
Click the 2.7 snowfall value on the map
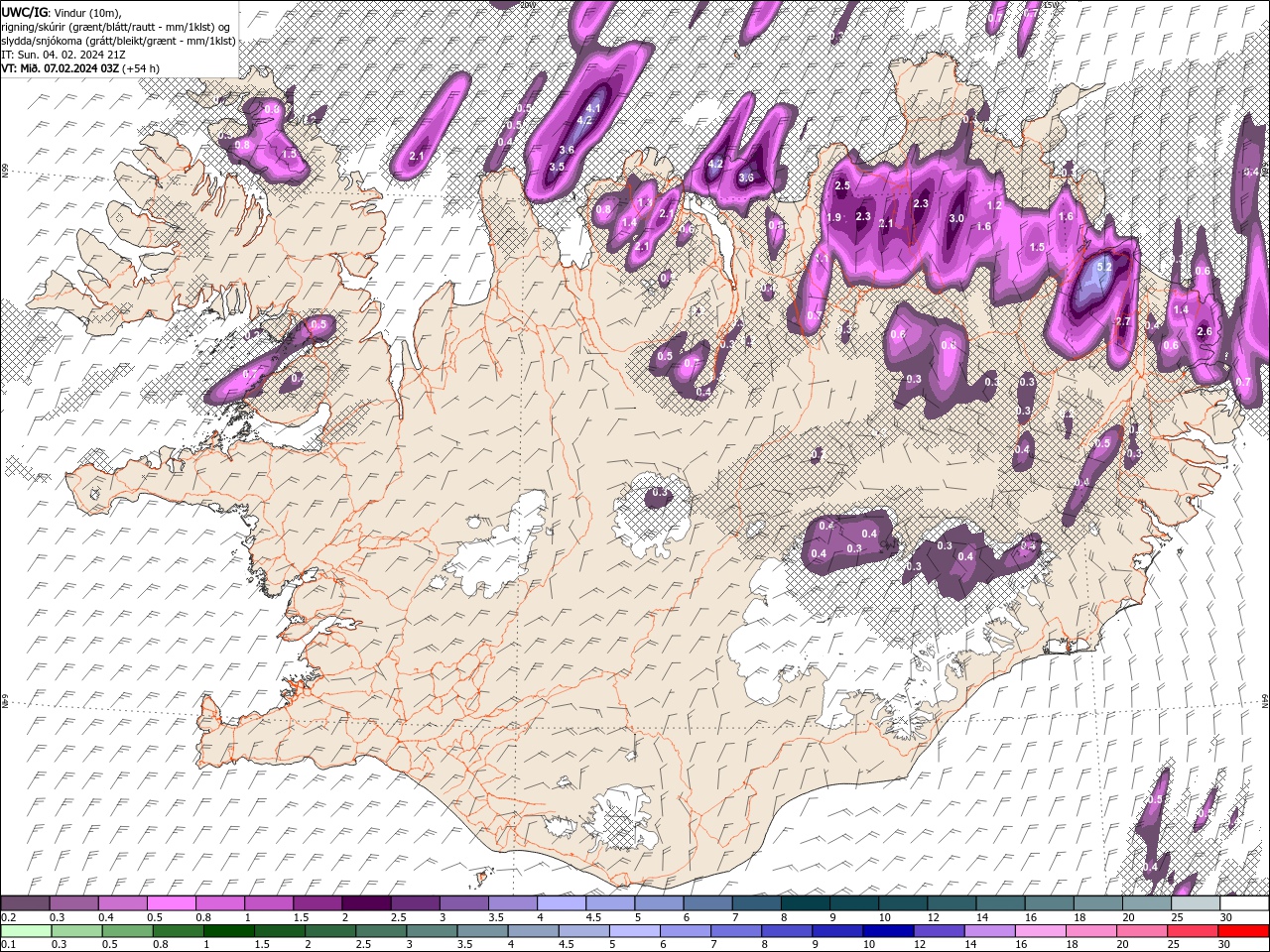click(1123, 322)
